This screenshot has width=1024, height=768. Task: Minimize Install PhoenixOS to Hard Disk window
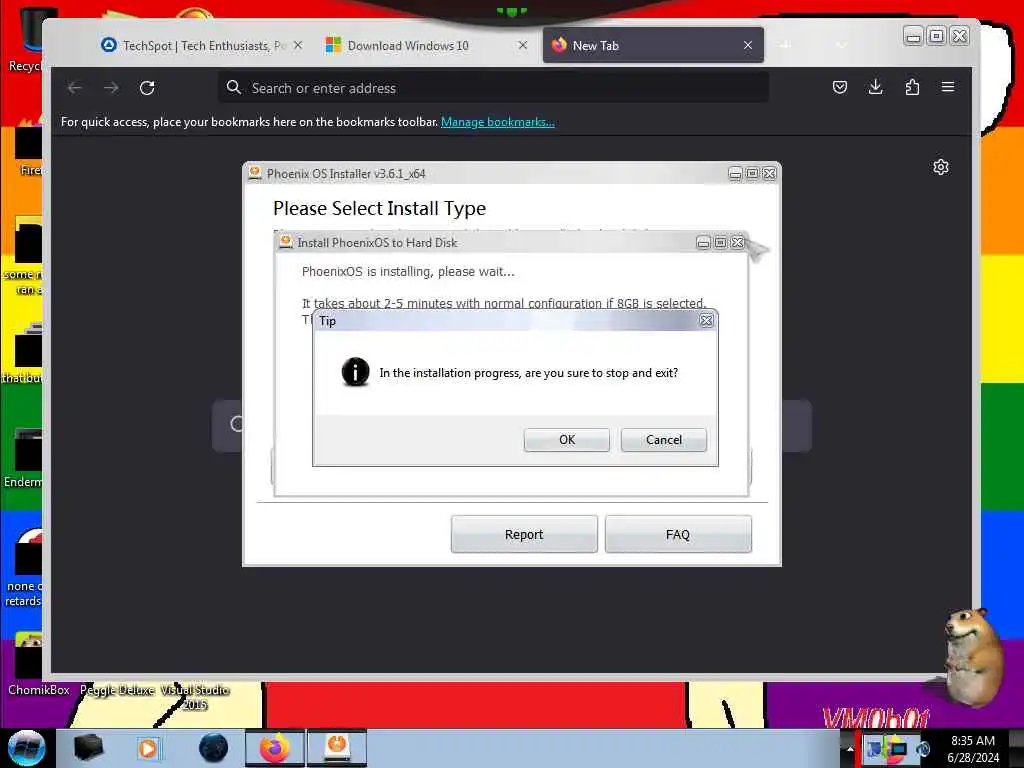click(703, 243)
